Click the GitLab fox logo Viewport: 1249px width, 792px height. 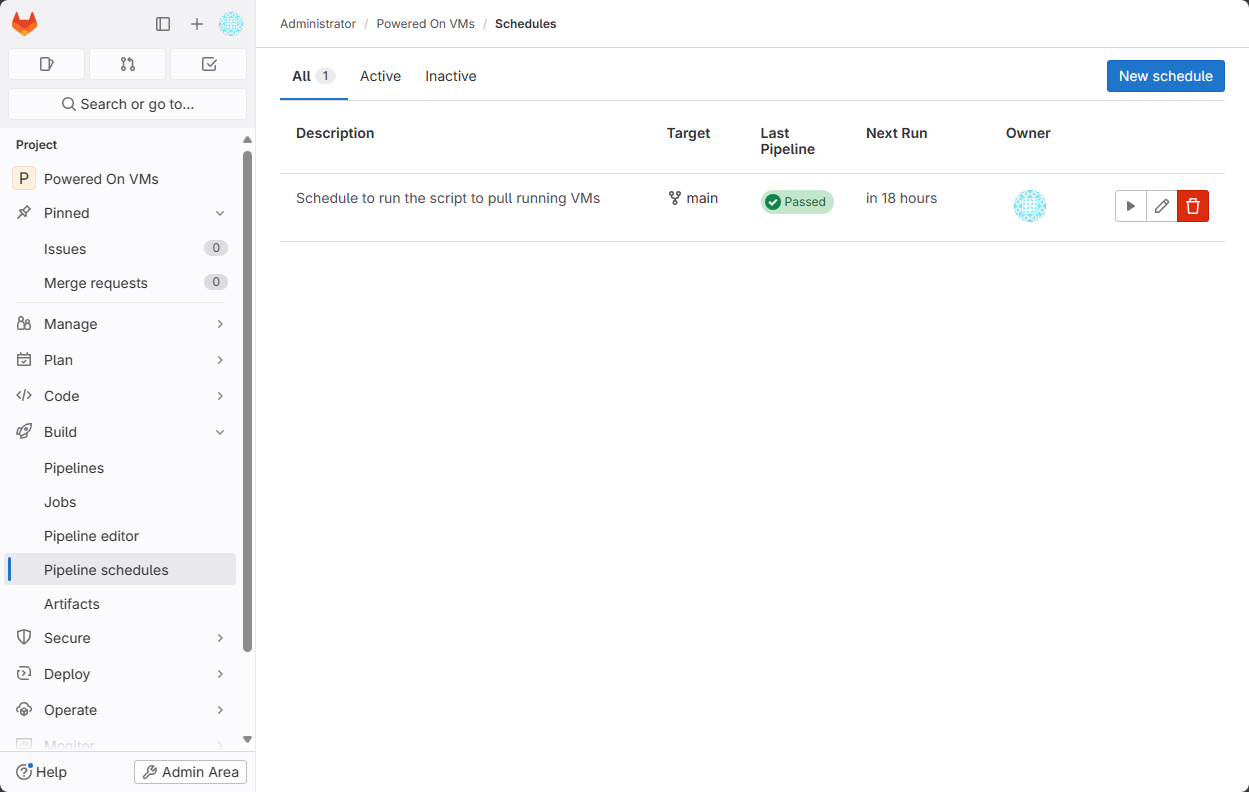[x=24, y=24]
